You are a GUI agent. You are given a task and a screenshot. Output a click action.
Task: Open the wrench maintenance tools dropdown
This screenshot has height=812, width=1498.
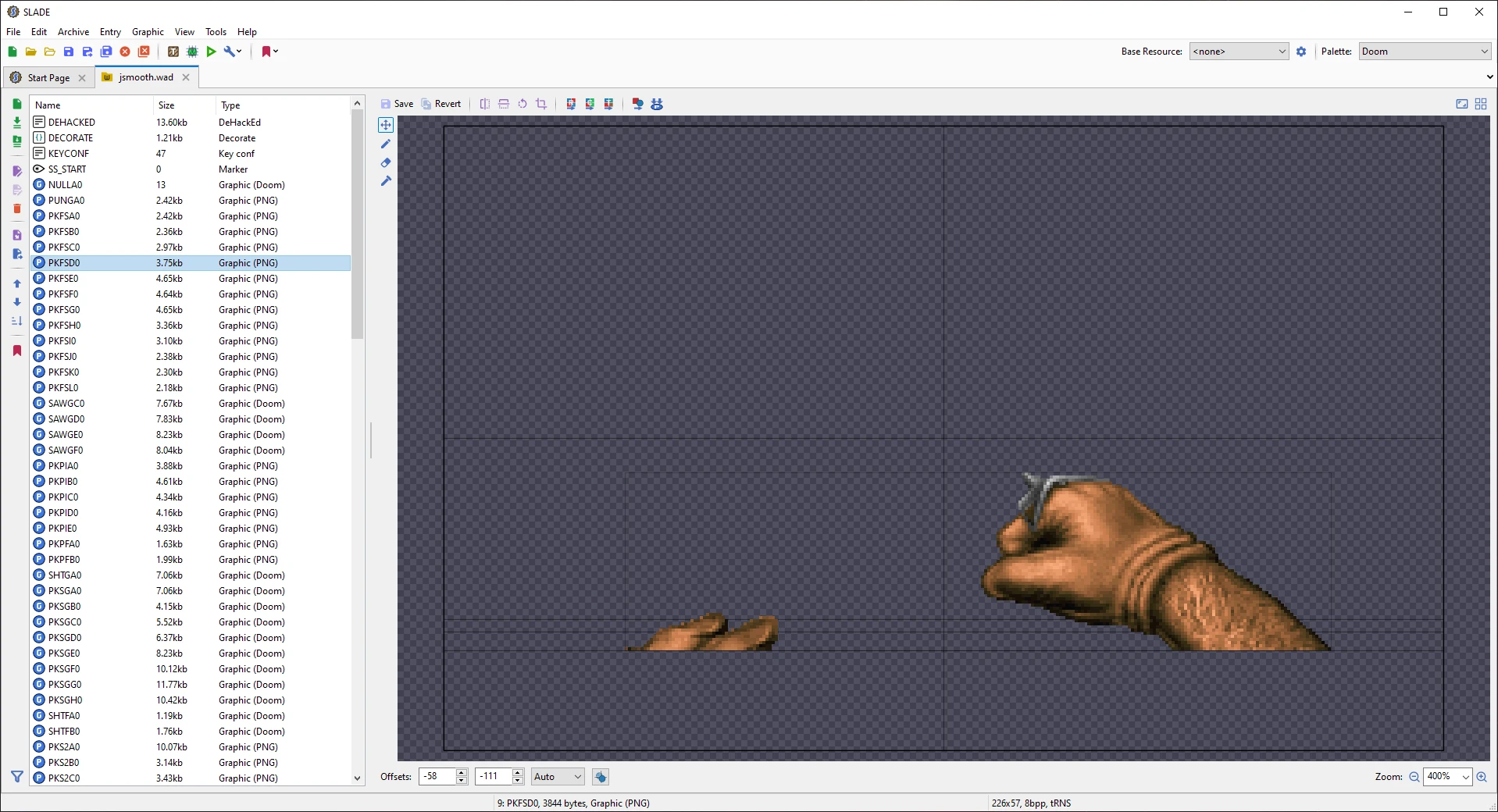click(x=233, y=52)
